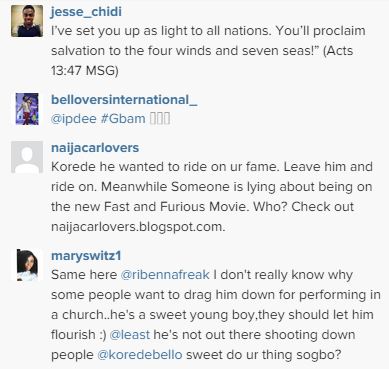Click the maryswitz1 username link
This screenshot has height=369, width=389.
86,256
